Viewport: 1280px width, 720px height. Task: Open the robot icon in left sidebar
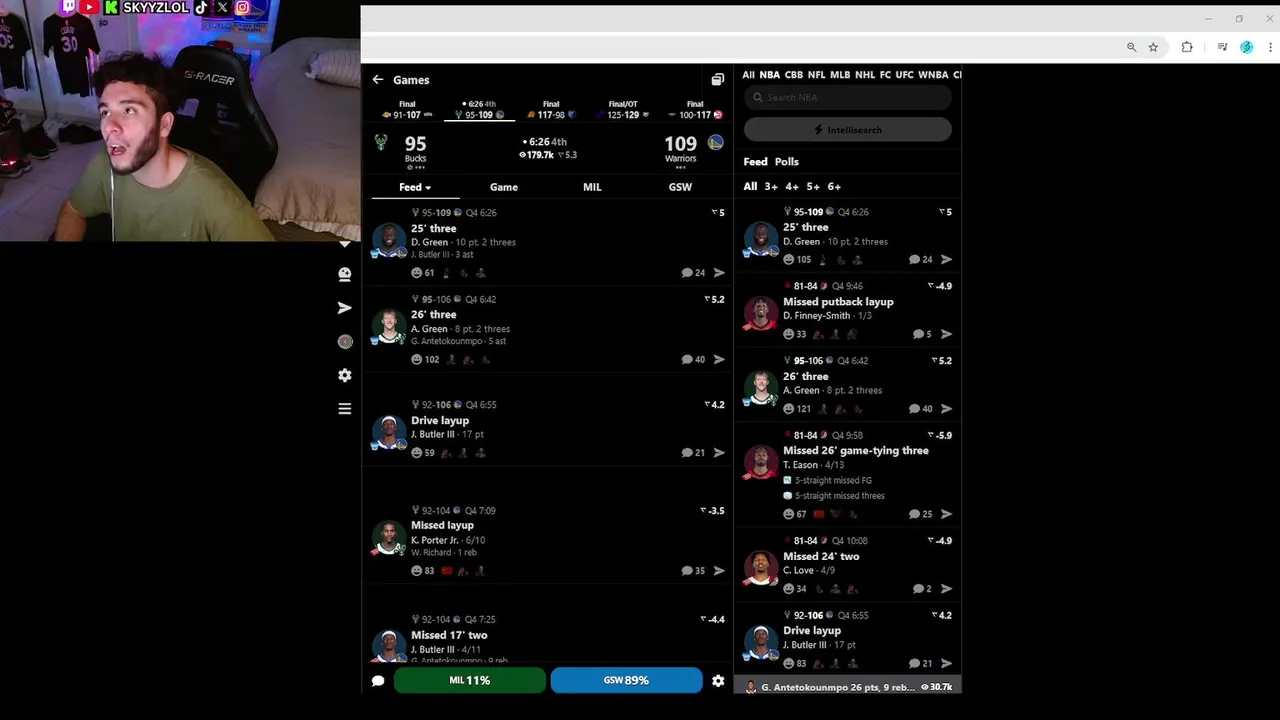click(x=345, y=275)
